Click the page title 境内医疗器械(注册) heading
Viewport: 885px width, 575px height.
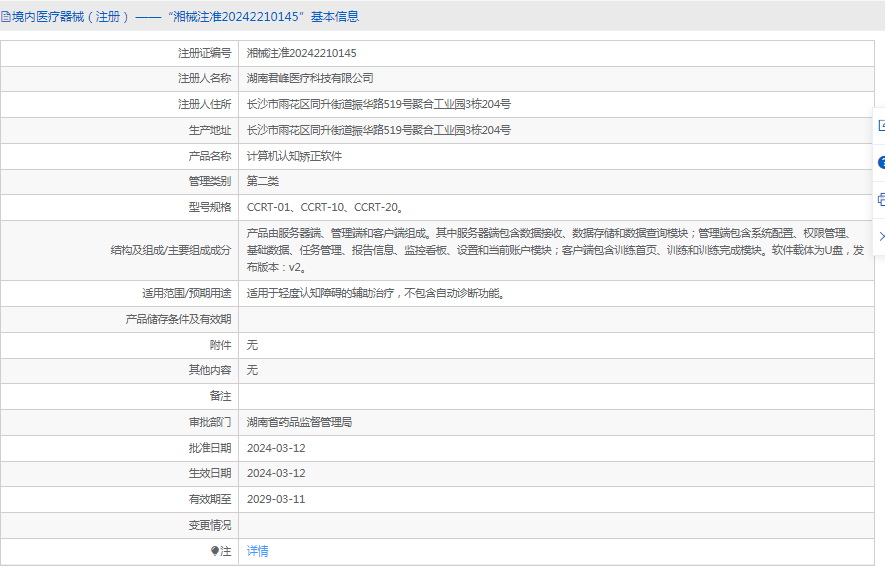pyautogui.click(x=185, y=17)
